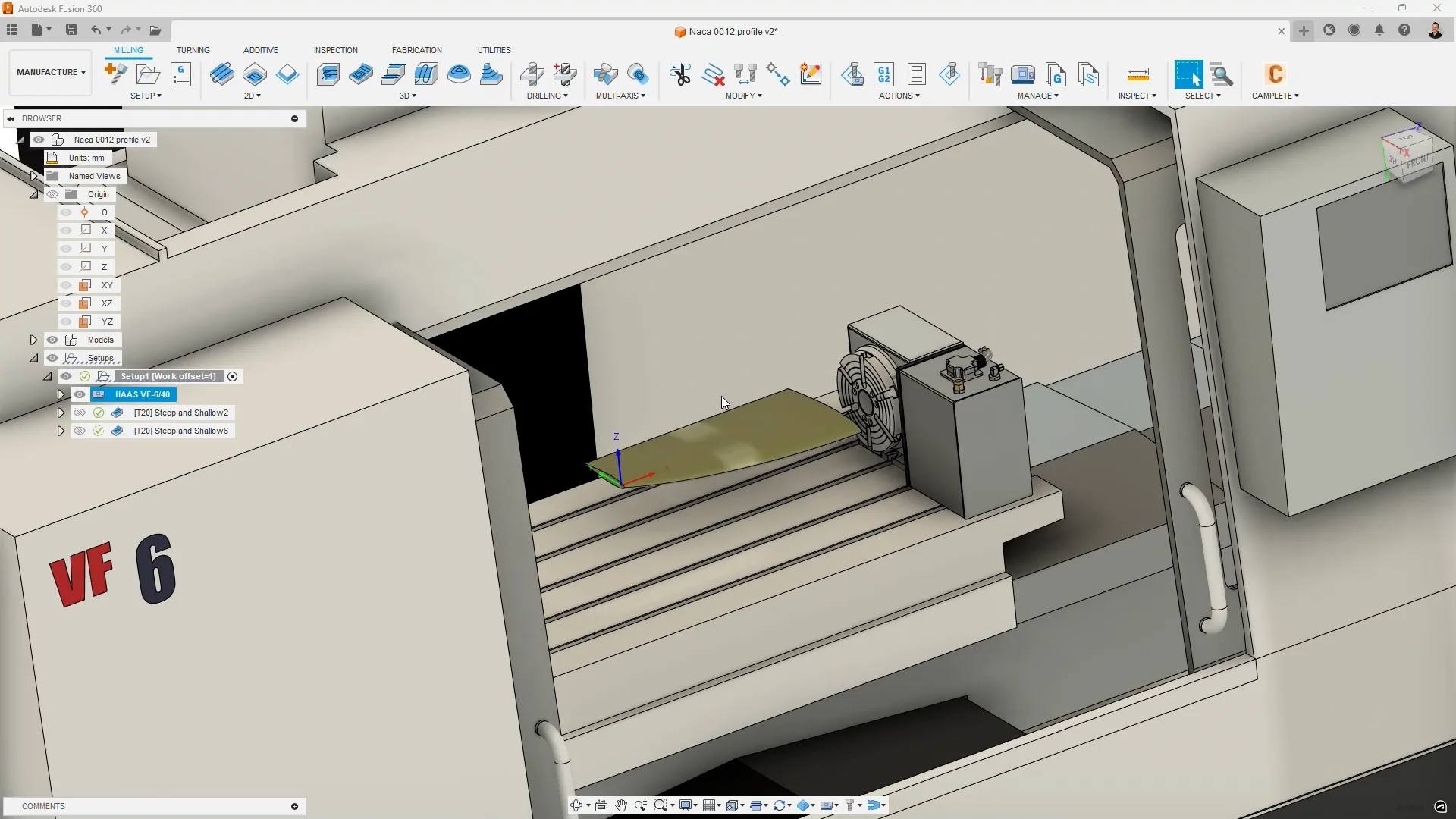Select the 2D Adaptive Clearing tool
Image resolution: width=1456 pixels, height=819 pixels.
pyautogui.click(x=221, y=74)
